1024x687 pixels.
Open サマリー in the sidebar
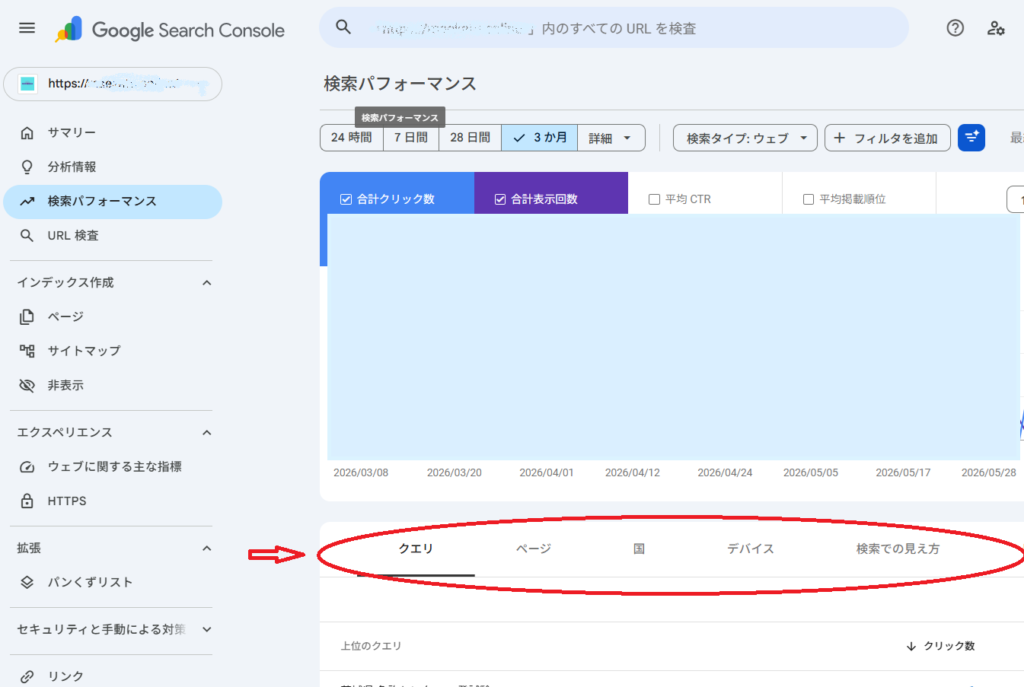click(113, 133)
